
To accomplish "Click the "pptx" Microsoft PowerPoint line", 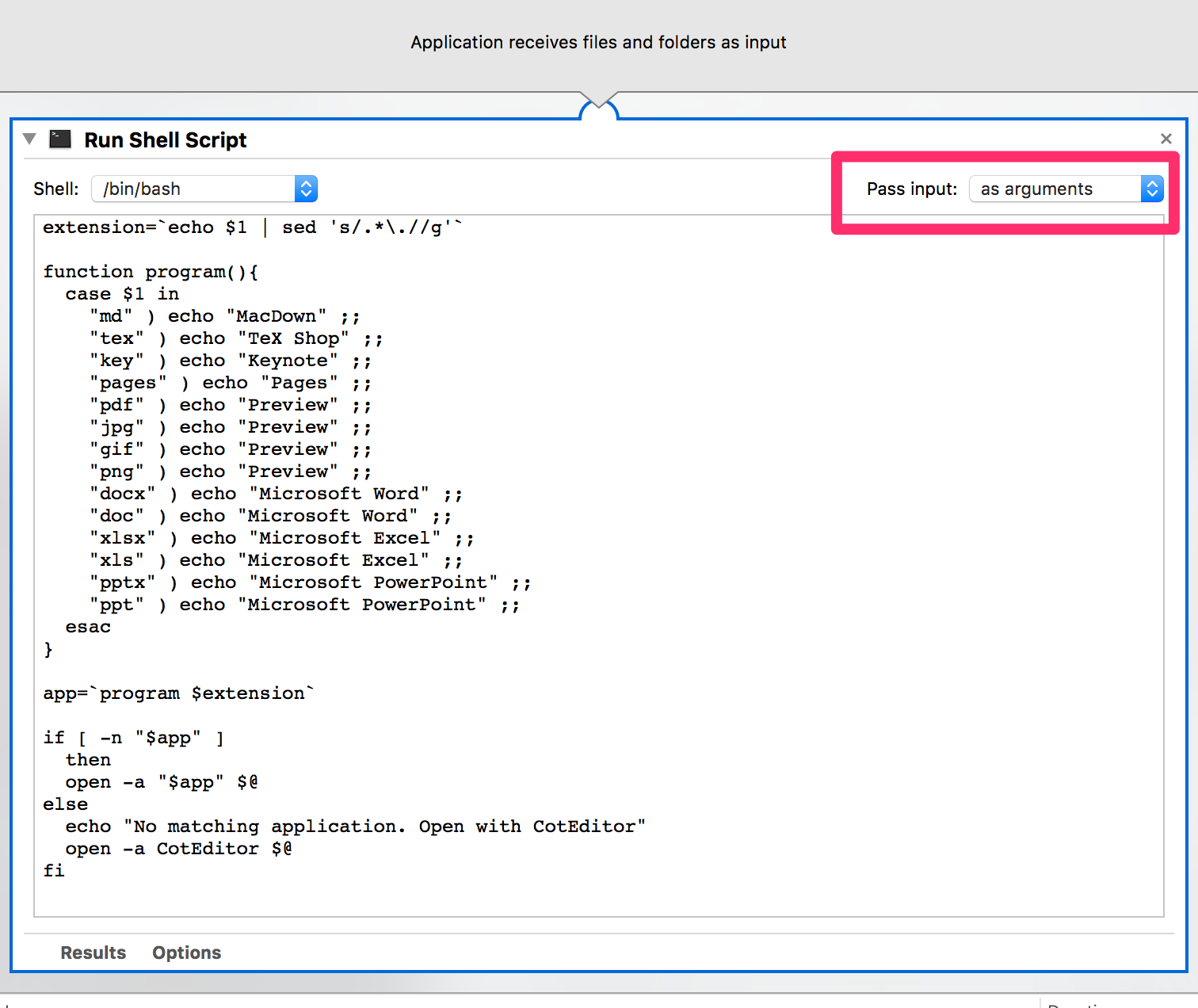I will [310, 582].
